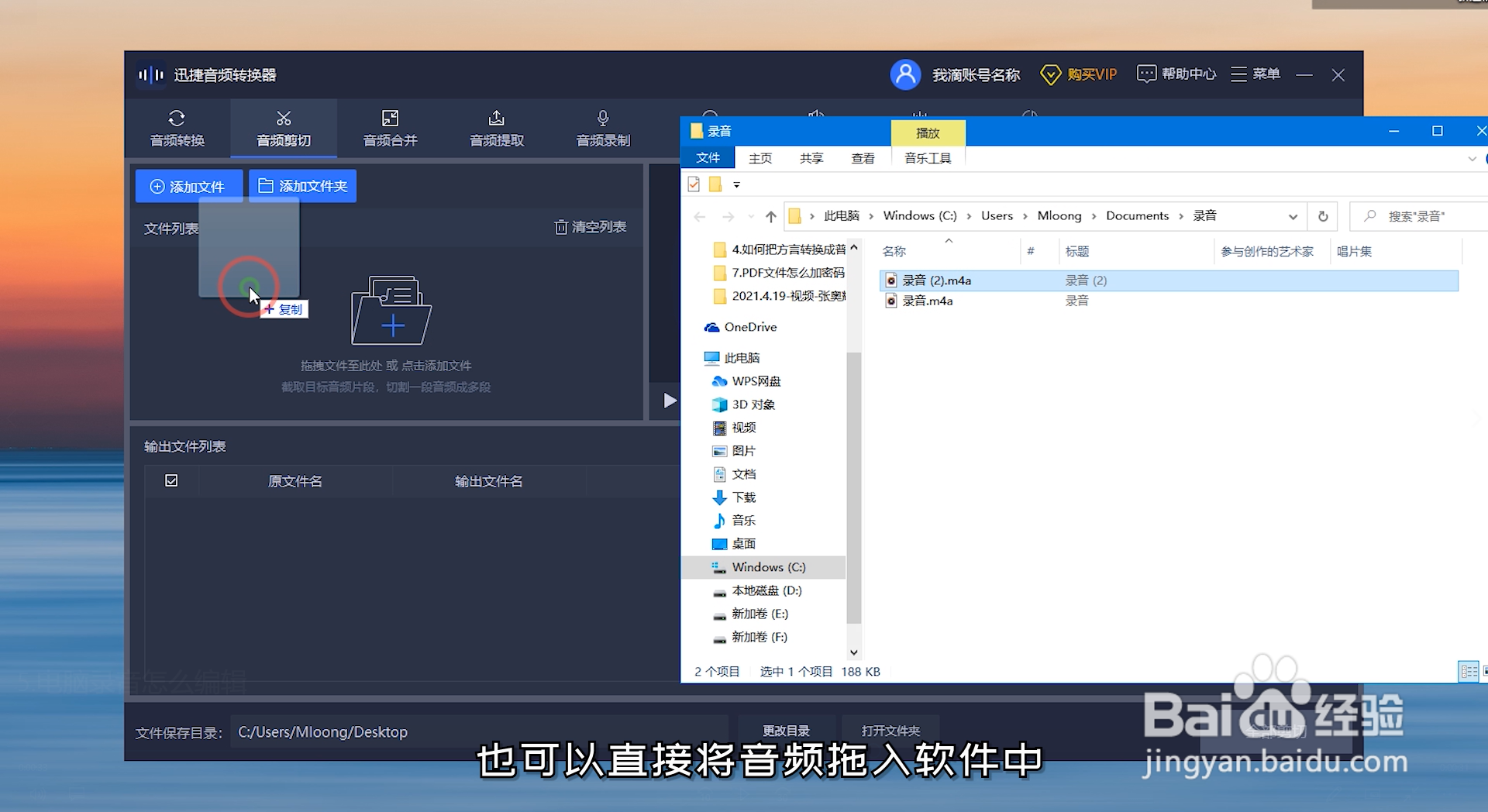Open the 音频录制 audio record tab

click(x=603, y=129)
